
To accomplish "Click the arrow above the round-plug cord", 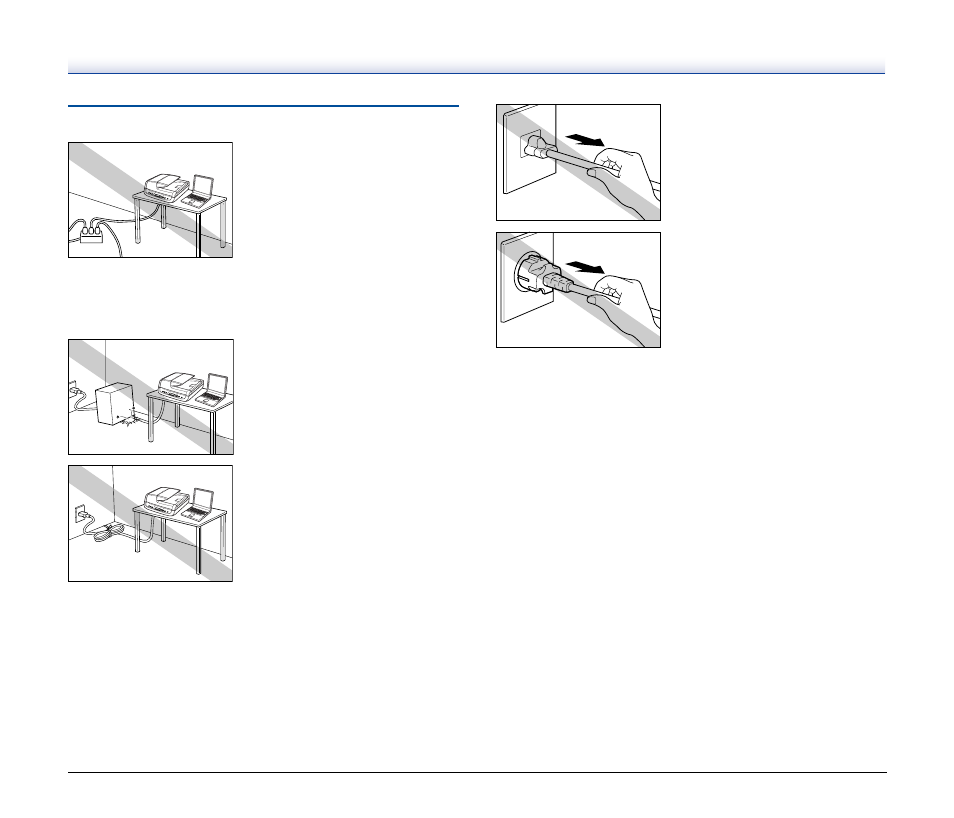I will pyautogui.click(x=584, y=267).
